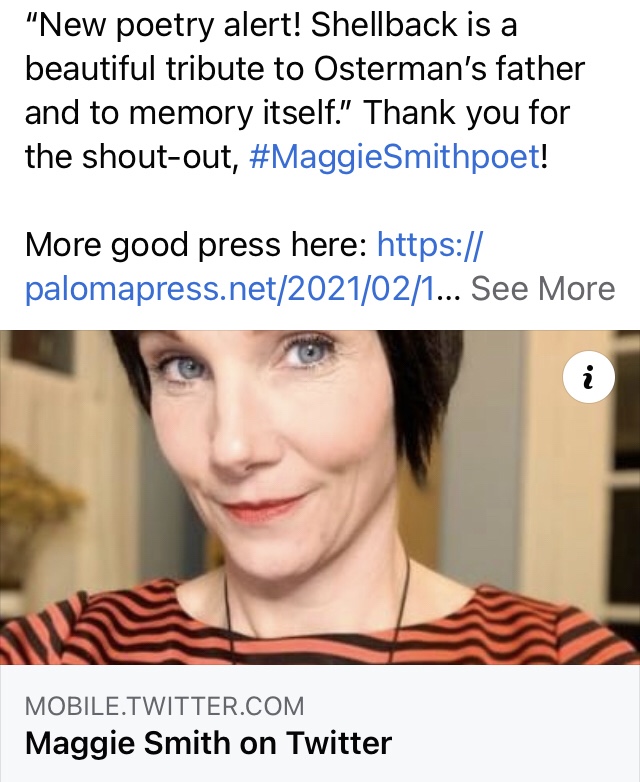Tap the 'beautiful tribute' text line
This screenshot has height=782, width=640.
tap(145, 68)
